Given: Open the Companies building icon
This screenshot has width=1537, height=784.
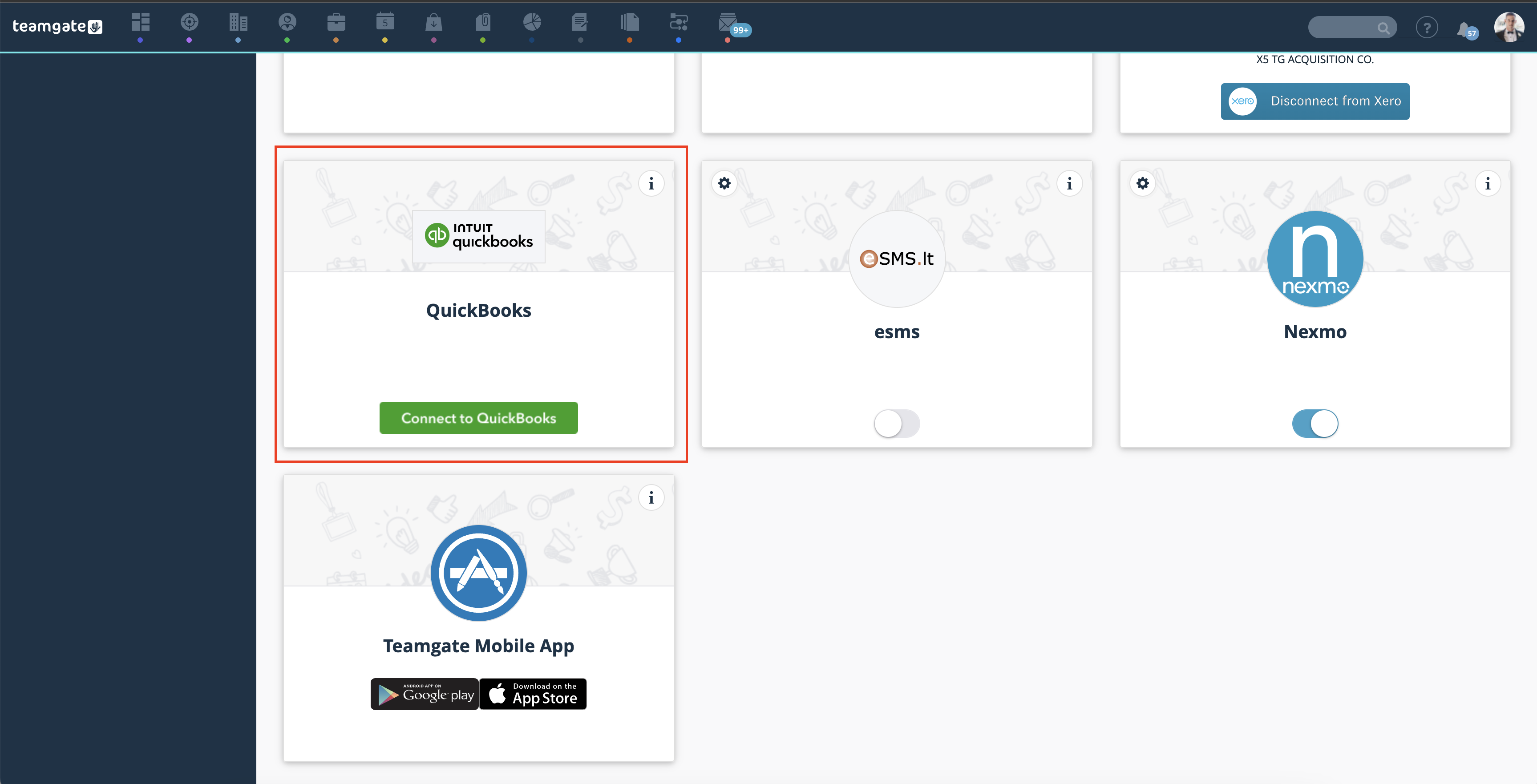Looking at the screenshot, I should coord(238,22).
